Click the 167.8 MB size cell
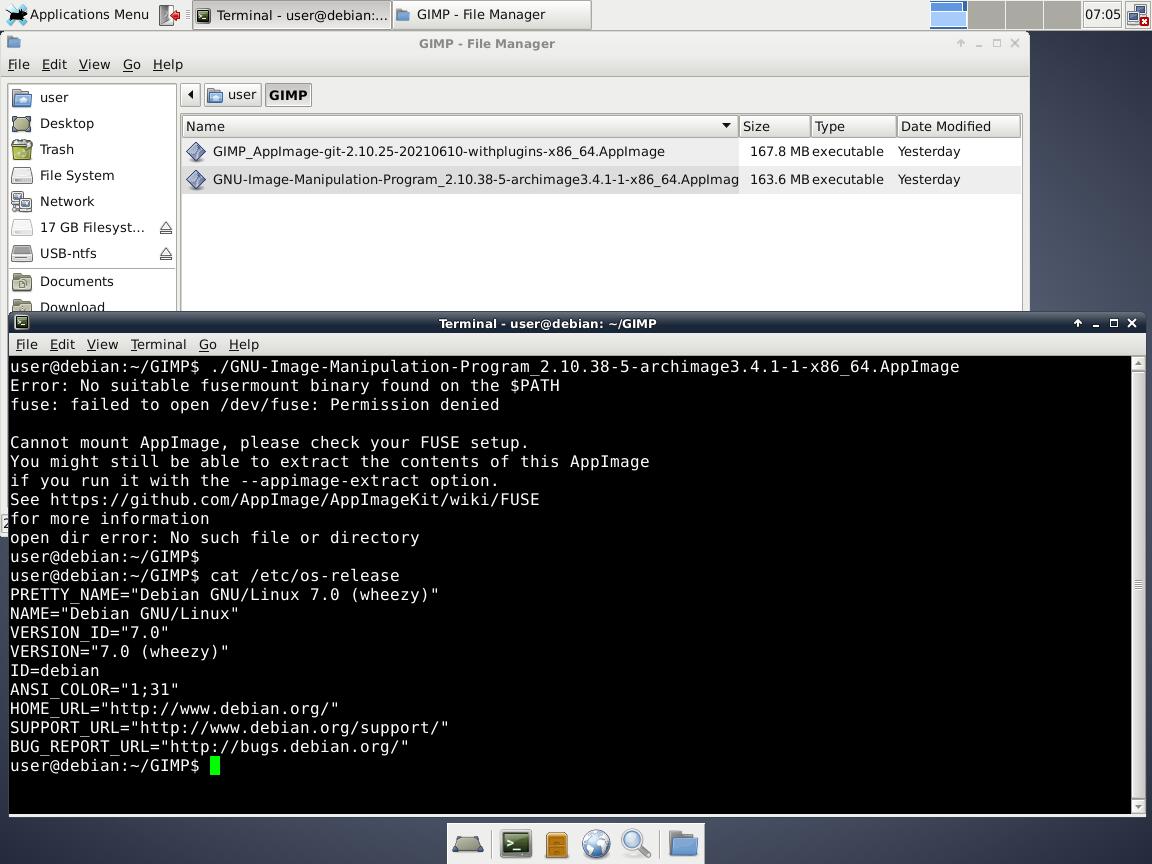Viewport: 1152px width, 864px height. click(780, 151)
